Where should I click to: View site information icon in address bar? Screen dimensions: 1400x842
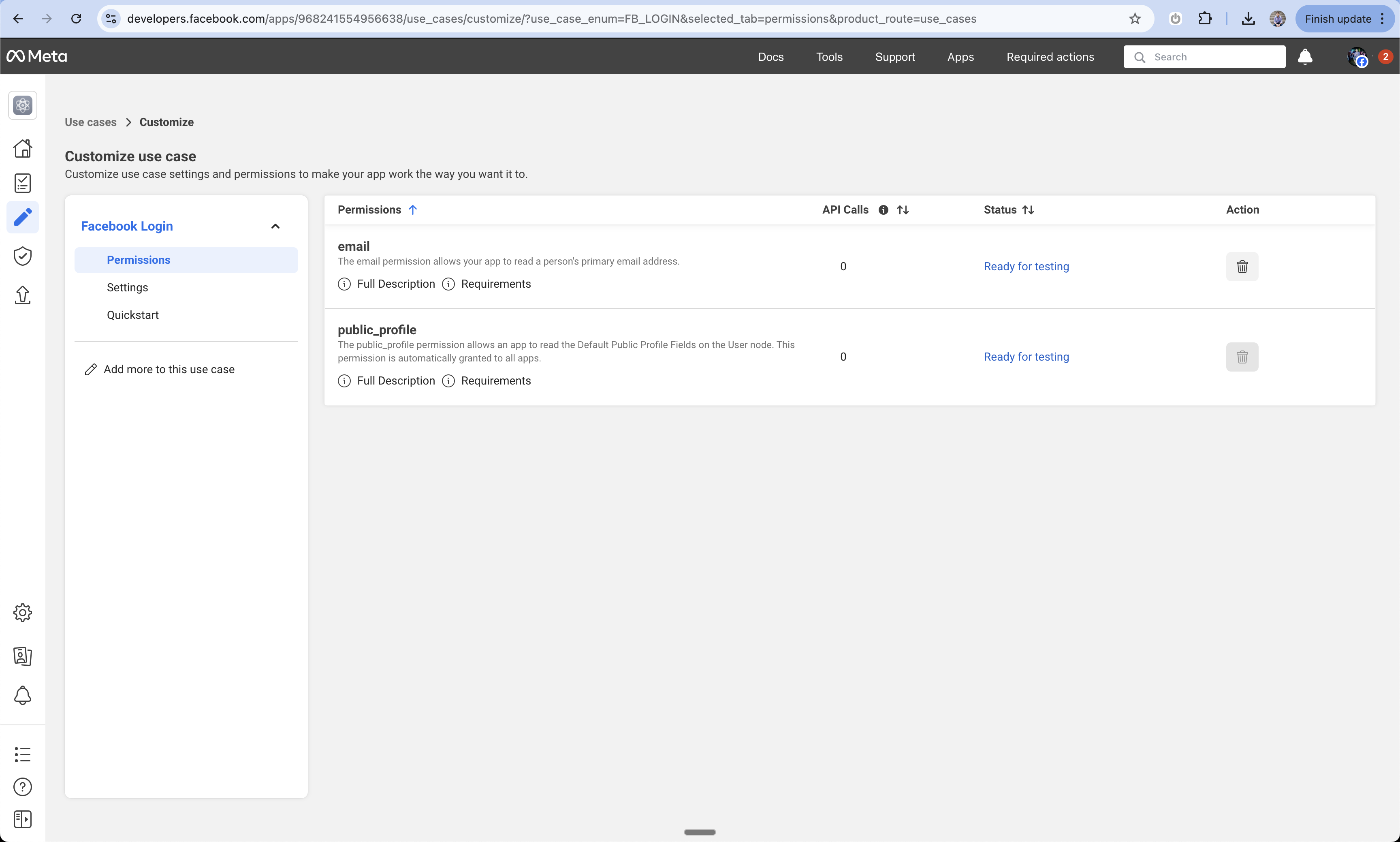point(111,19)
